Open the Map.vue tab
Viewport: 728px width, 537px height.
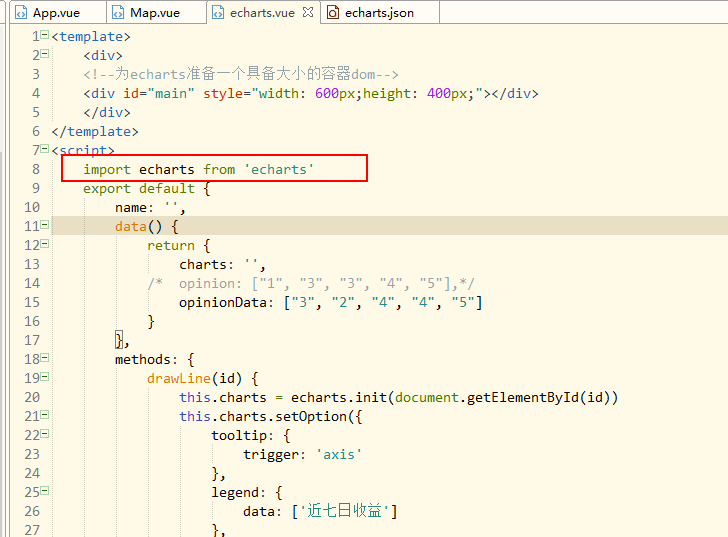(x=155, y=13)
